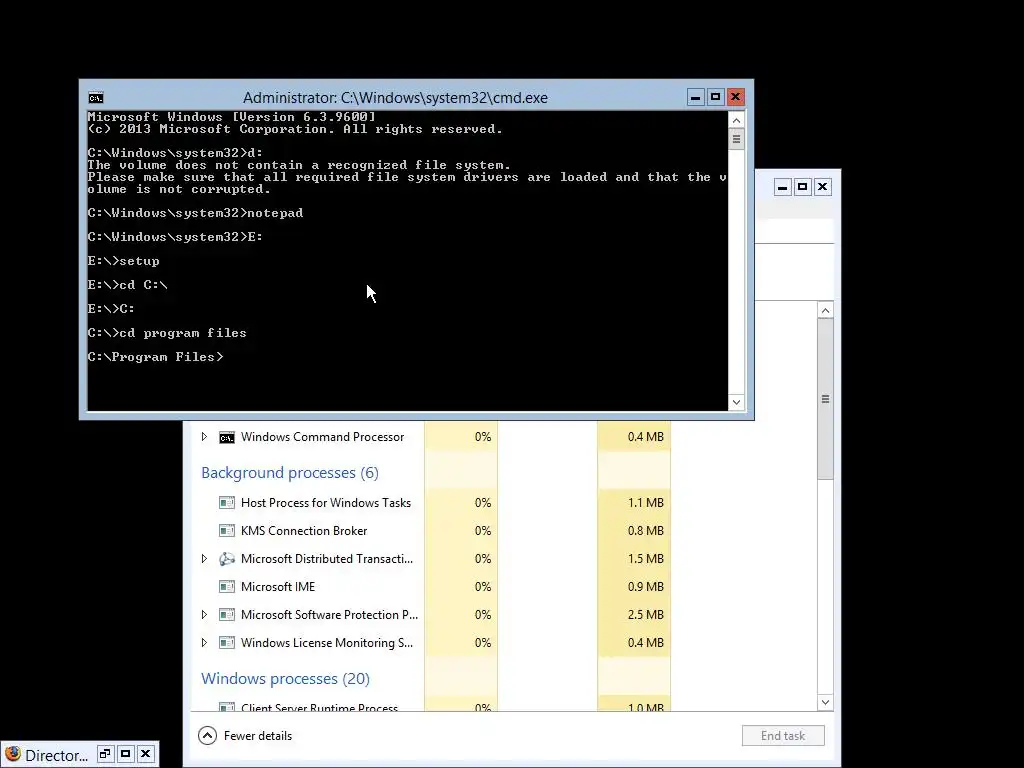Select Microsoft Distributed Transacti... row text

point(327,559)
